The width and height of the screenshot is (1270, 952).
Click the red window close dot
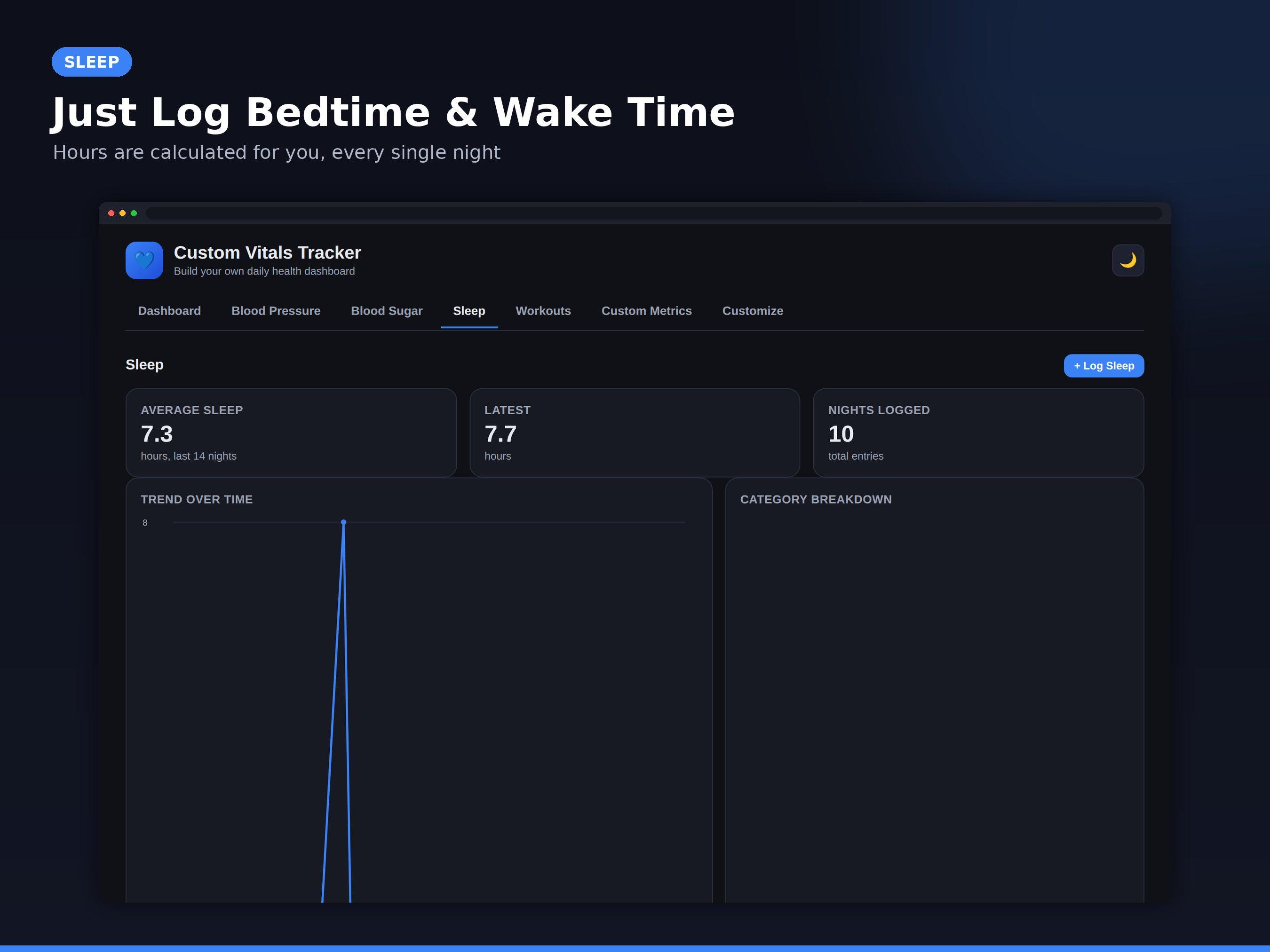[x=111, y=213]
